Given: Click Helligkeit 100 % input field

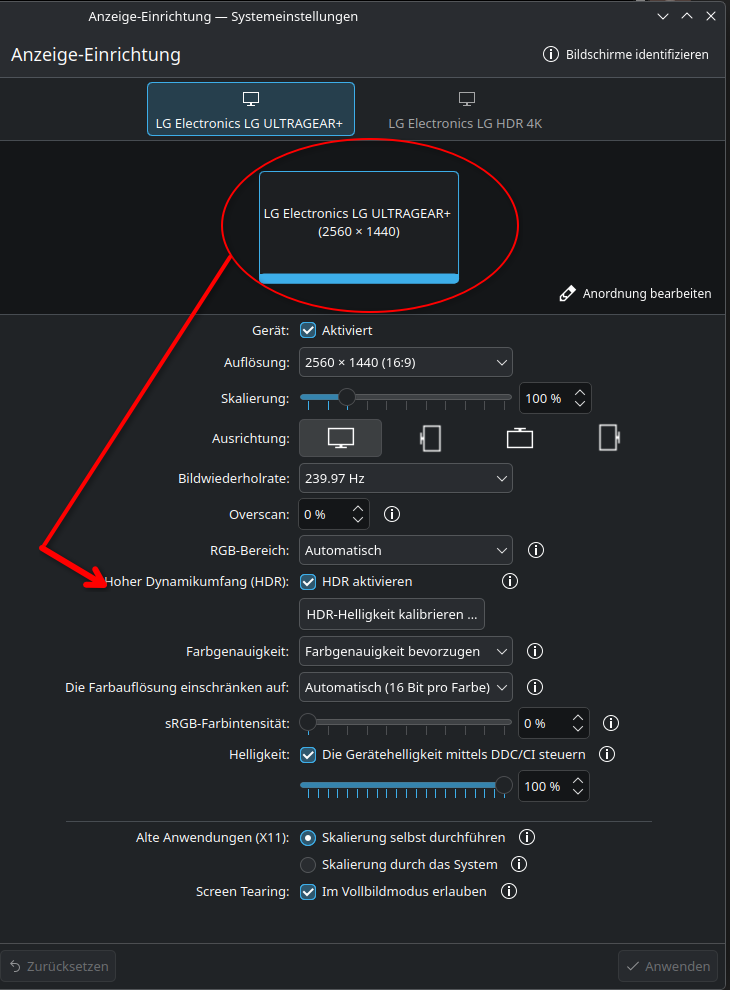Looking at the screenshot, I should click(554, 786).
